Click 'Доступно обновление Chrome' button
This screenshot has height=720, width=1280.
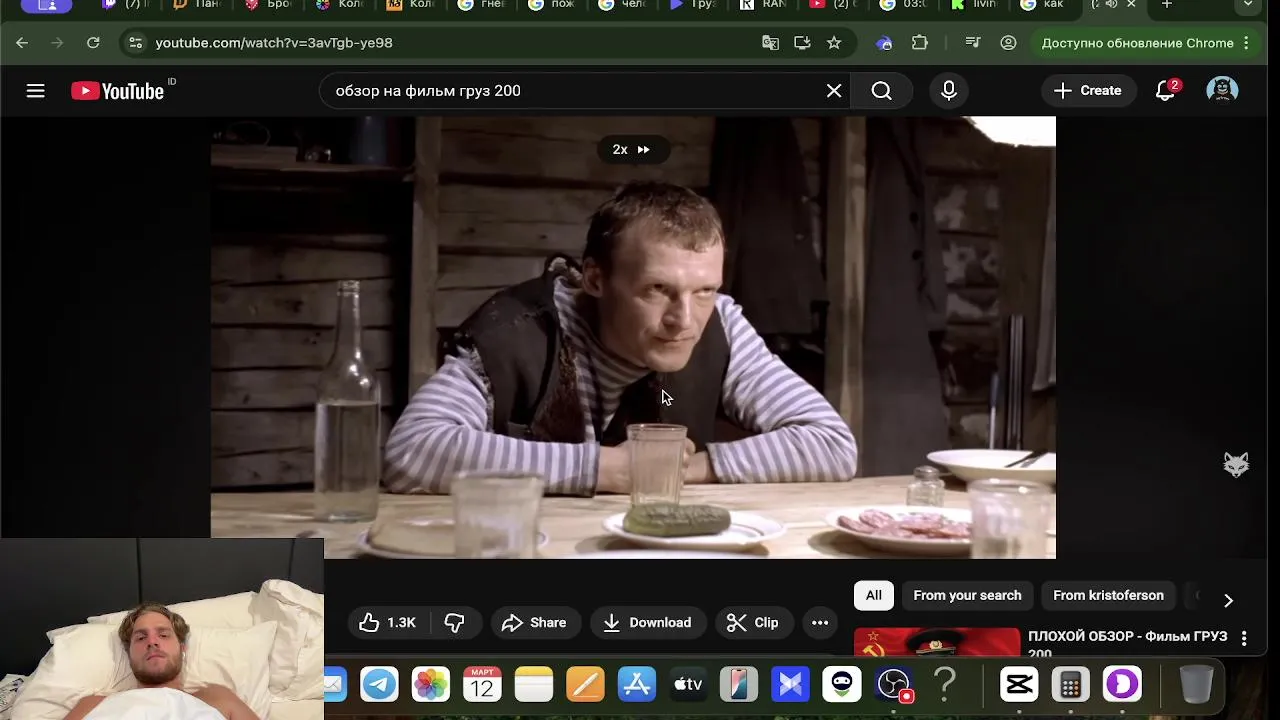tap(1138, 43)
